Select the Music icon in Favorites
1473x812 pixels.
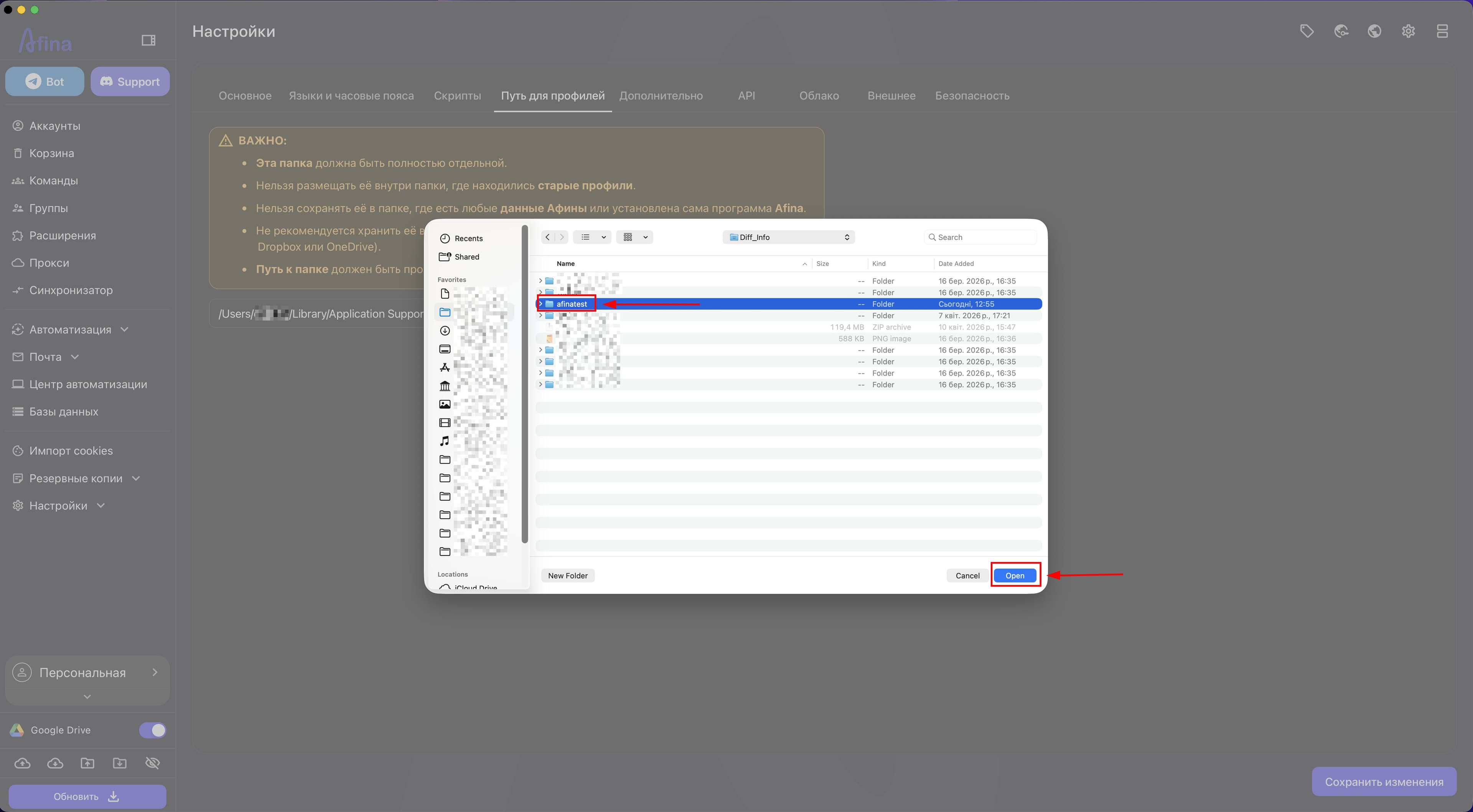[445, 441]
